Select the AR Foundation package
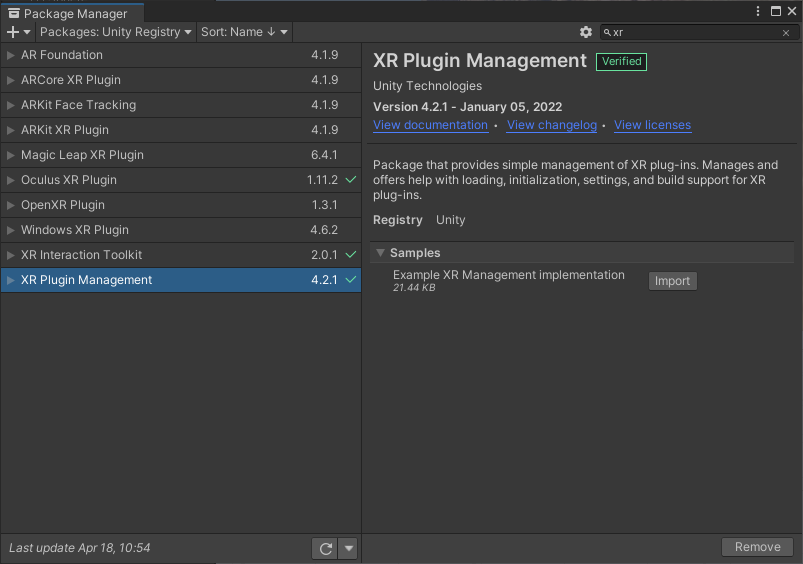The height and width of the screenshot is (564, 803). (181, 55)
